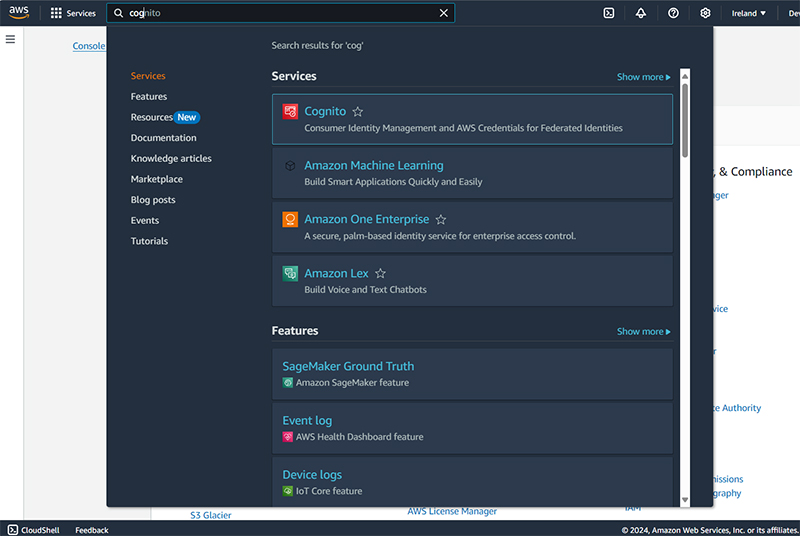Click the search results scroll up arrow
The image size is (800, 536).
685,76
